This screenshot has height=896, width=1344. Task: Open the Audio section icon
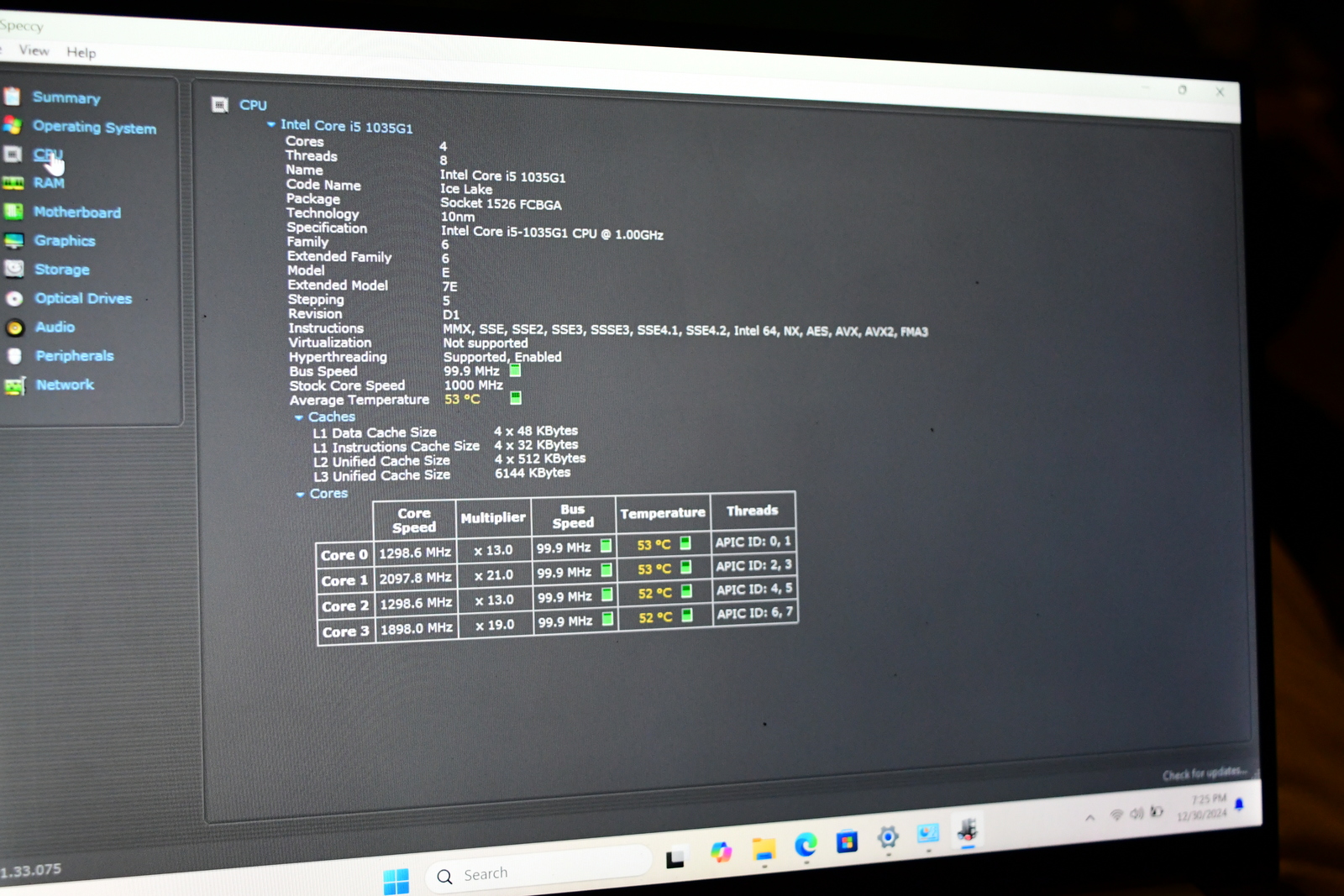click(x=15, y=327)
